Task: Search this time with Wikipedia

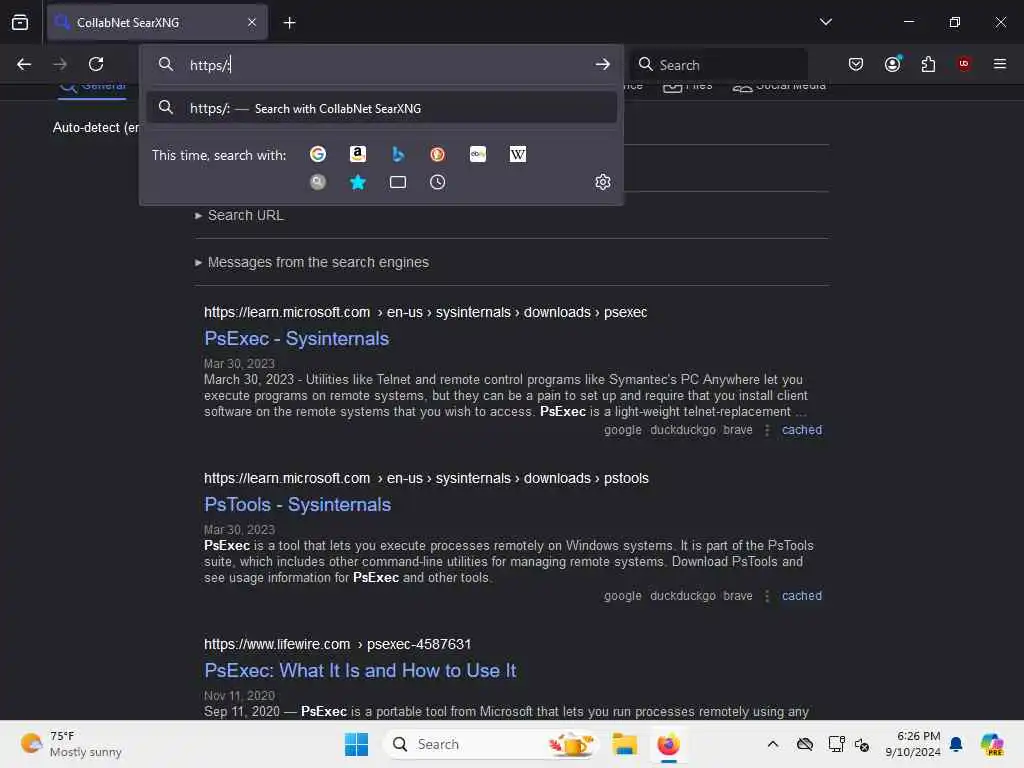Action: click(518, 154)
